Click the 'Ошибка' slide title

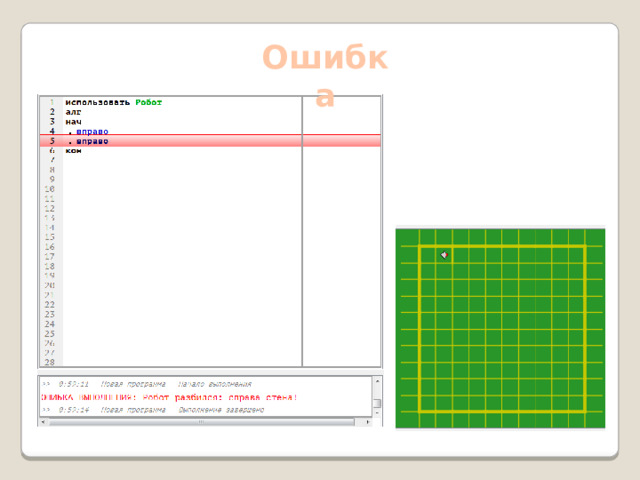coord(323,75)
